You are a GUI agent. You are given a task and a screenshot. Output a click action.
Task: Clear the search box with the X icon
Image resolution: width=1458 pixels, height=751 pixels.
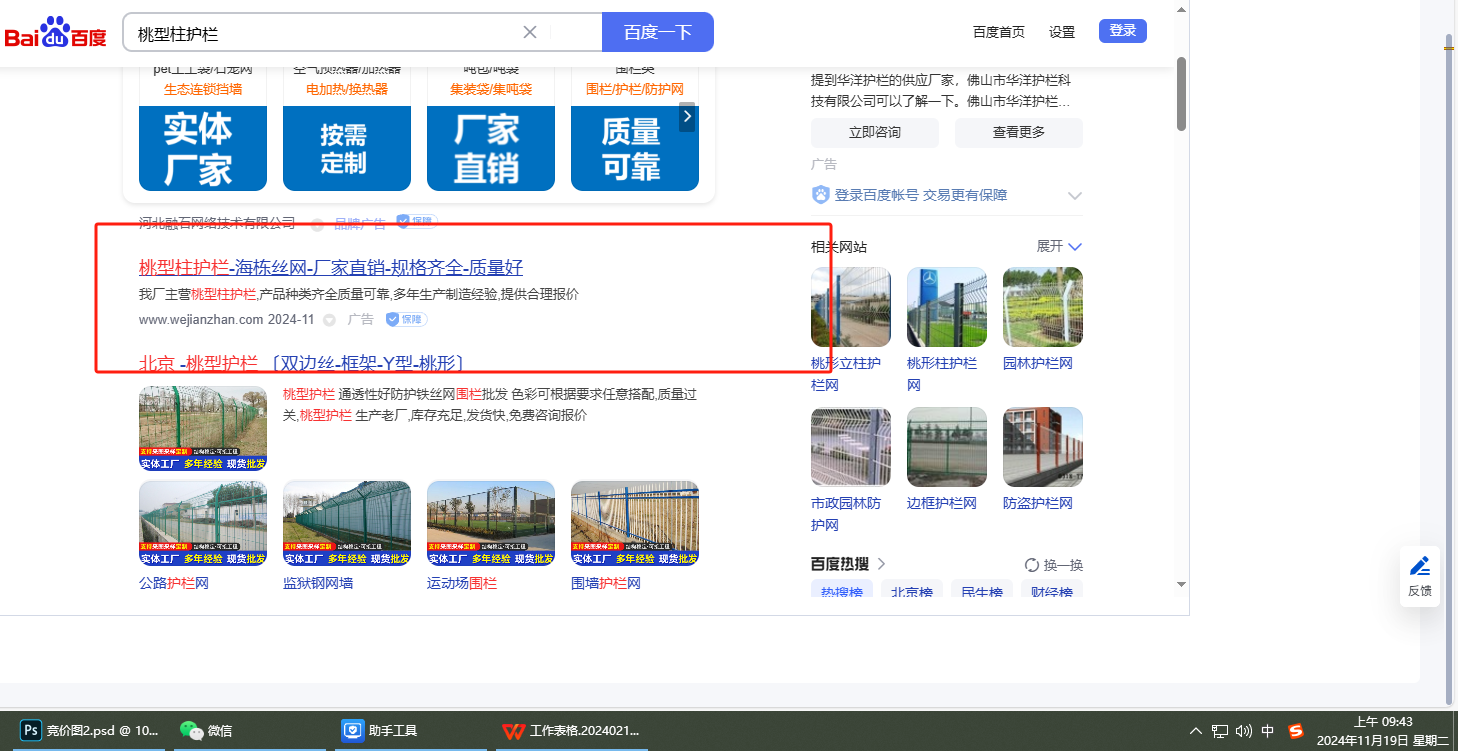click(530, 32)
